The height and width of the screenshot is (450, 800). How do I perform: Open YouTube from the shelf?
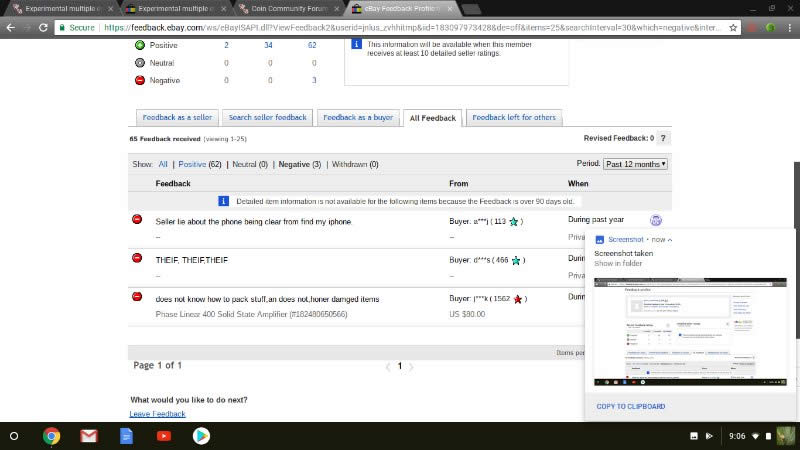click(164, 436)
